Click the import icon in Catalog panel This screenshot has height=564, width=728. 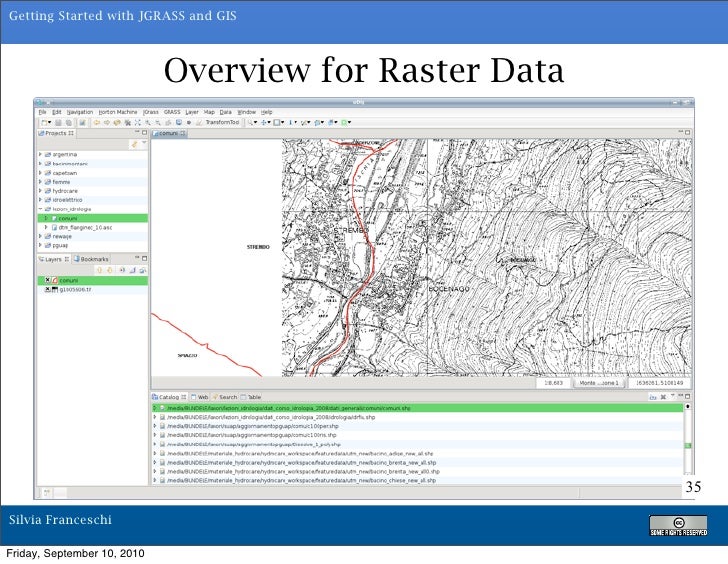click(x=653, y=397)
